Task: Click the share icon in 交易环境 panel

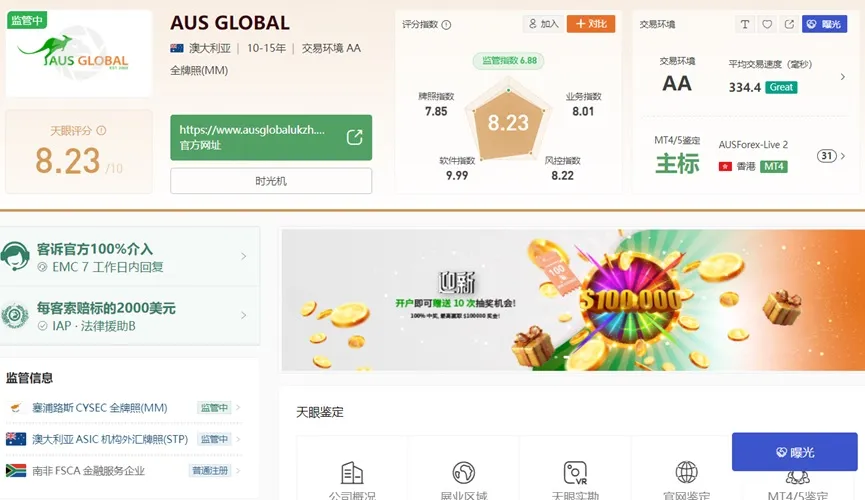Action: click(x=789, y=24)
